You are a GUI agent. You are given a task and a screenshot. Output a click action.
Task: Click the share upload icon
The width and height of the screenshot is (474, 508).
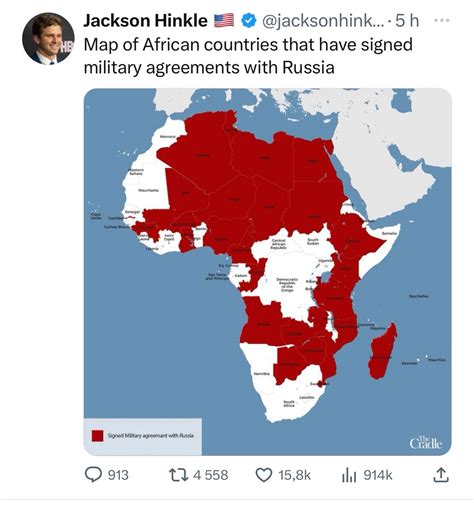(x=441, y=475)
